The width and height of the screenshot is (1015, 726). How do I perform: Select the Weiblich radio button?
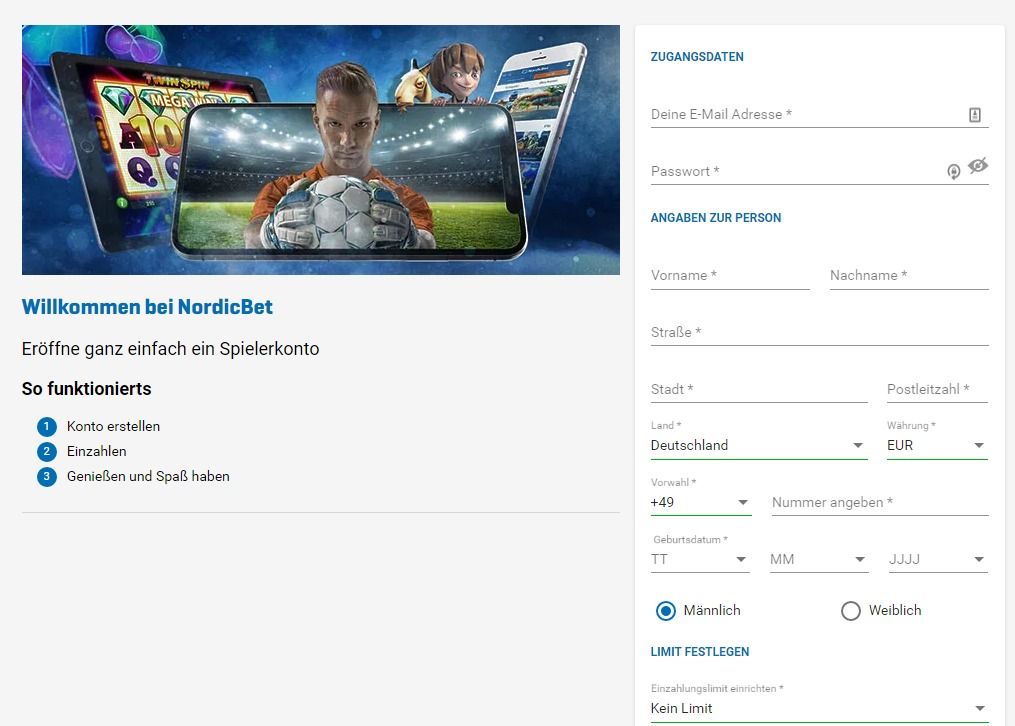(851, 611)
